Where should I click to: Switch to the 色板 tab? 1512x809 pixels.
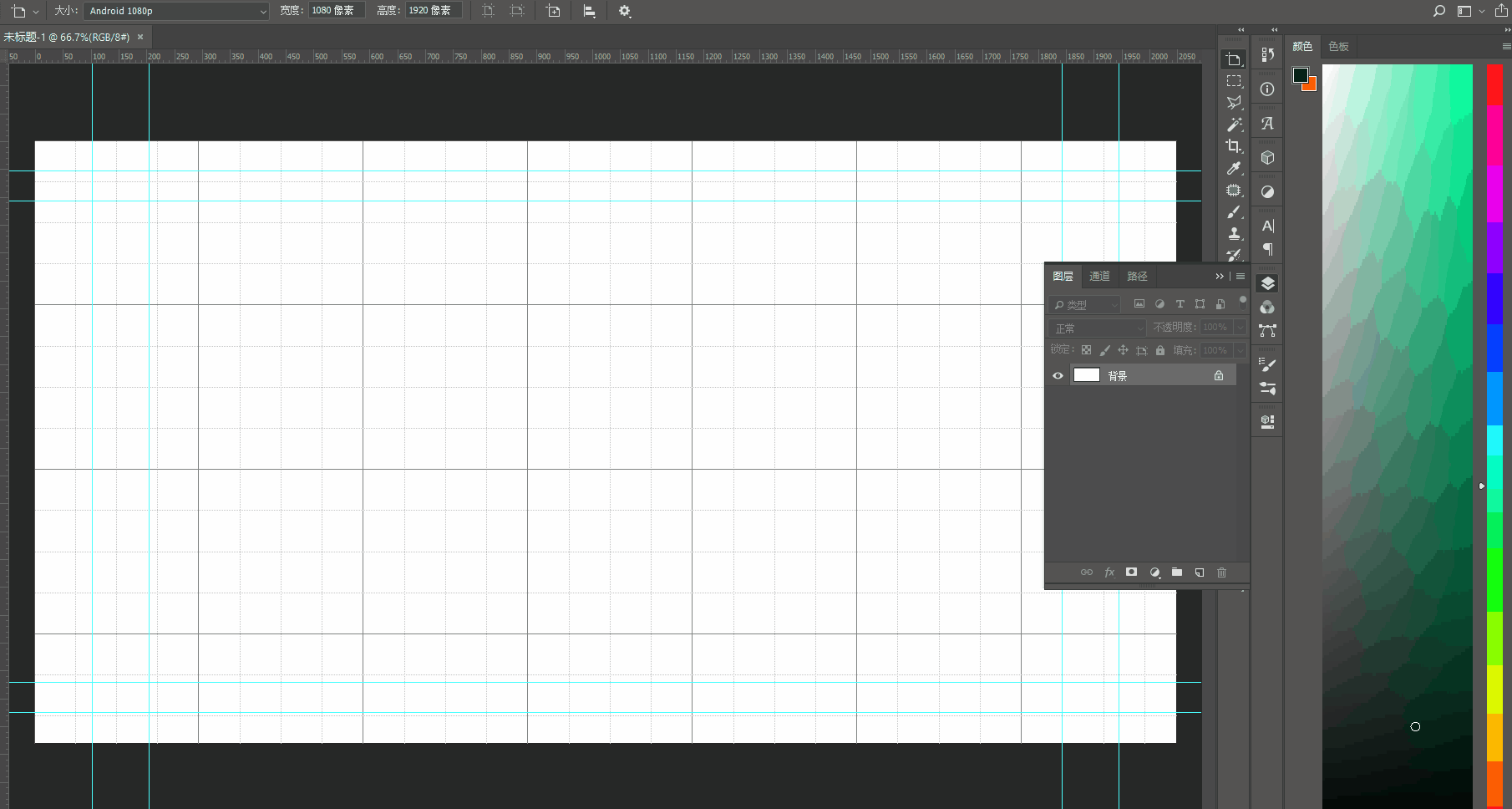coord(1338,47)
